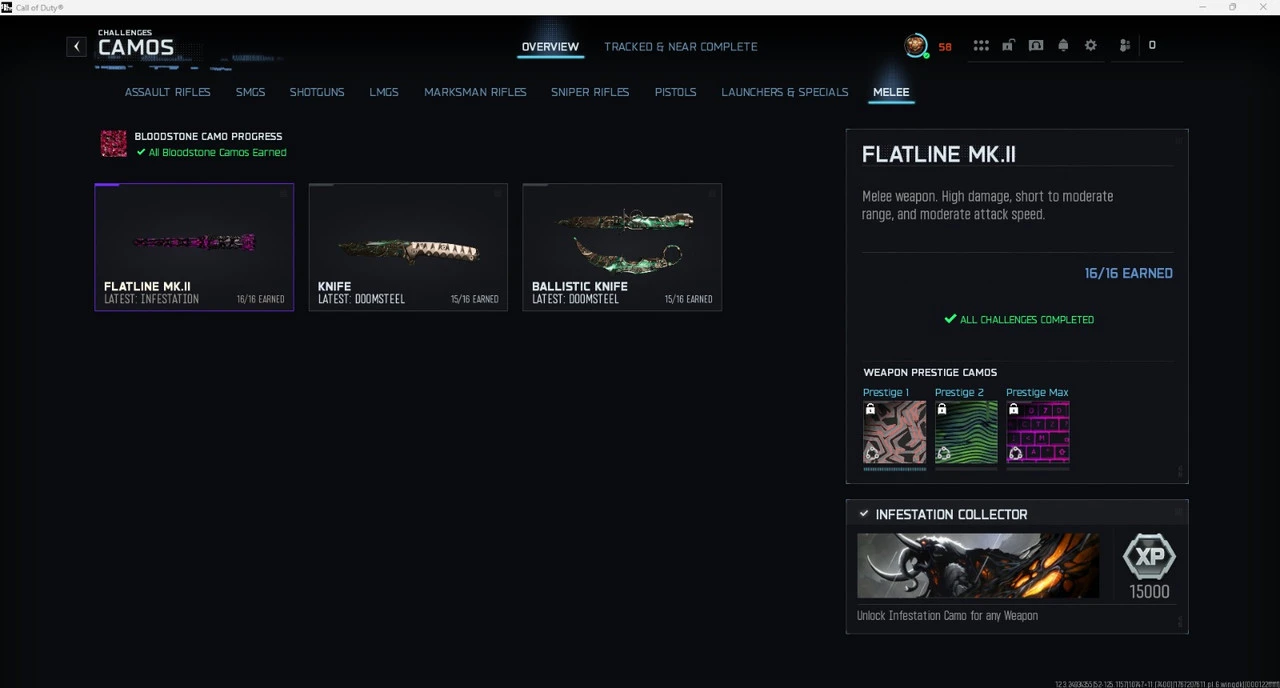Click Unlock Infestation Camo for any Weapon
Screen dimensions: 1280x688
tap(947, 616)
